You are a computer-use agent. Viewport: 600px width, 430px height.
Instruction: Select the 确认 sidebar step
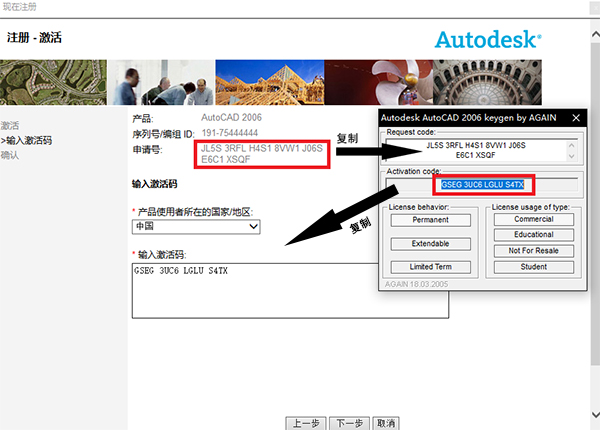(x=10, y=155)
